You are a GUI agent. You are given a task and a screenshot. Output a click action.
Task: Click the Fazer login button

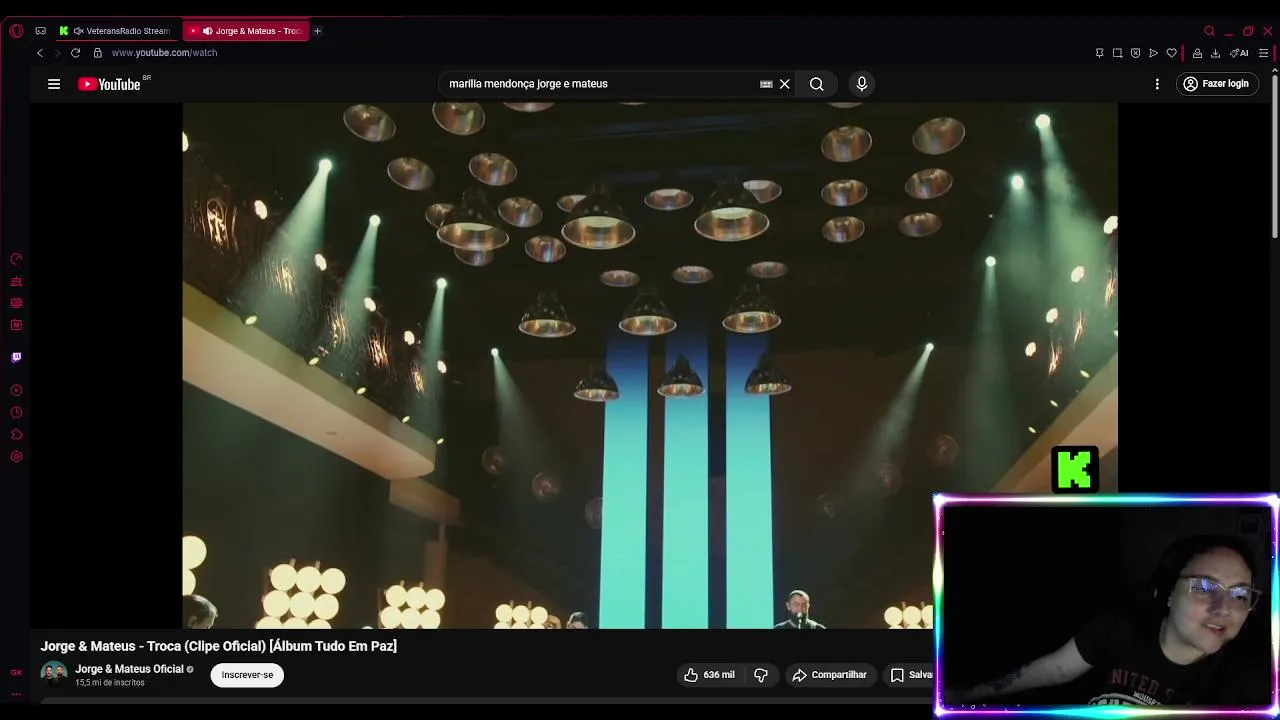click(x=1216, y=84)
